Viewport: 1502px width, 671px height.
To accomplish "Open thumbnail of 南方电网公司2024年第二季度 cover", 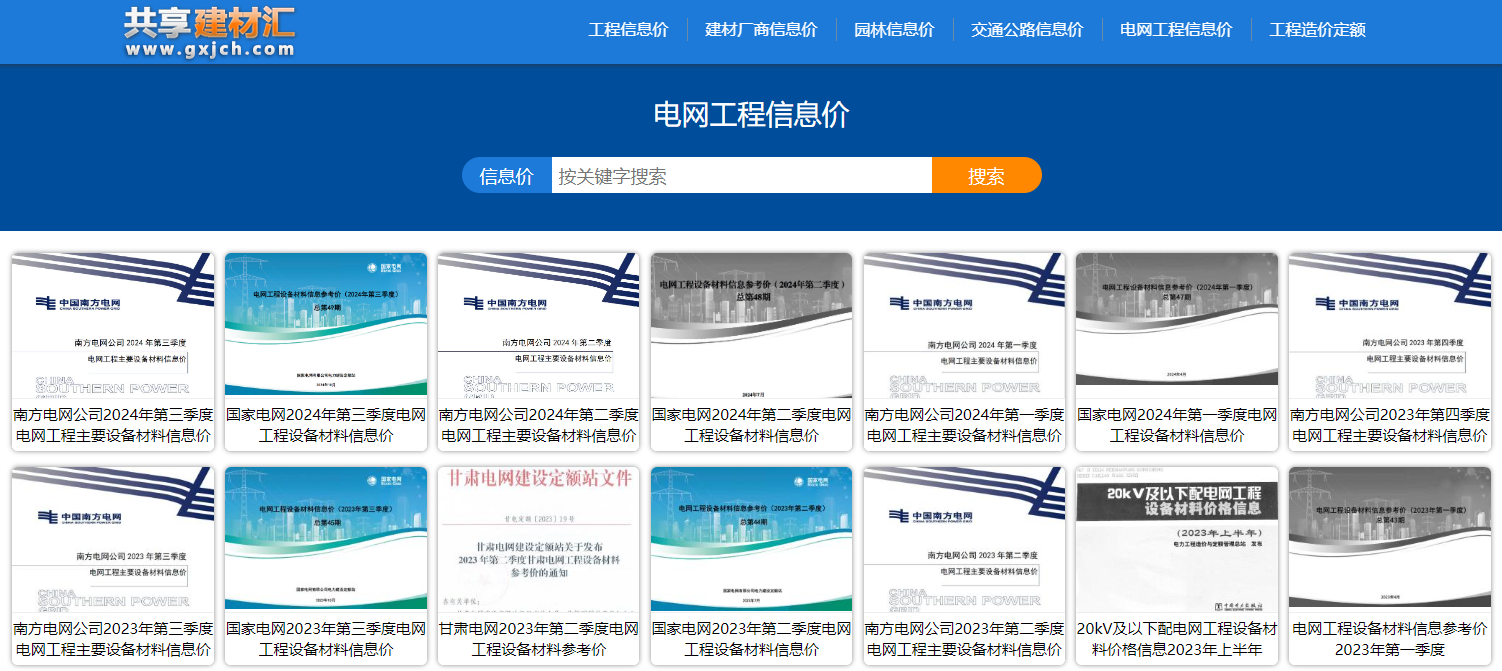I will [x=538, y=325].
